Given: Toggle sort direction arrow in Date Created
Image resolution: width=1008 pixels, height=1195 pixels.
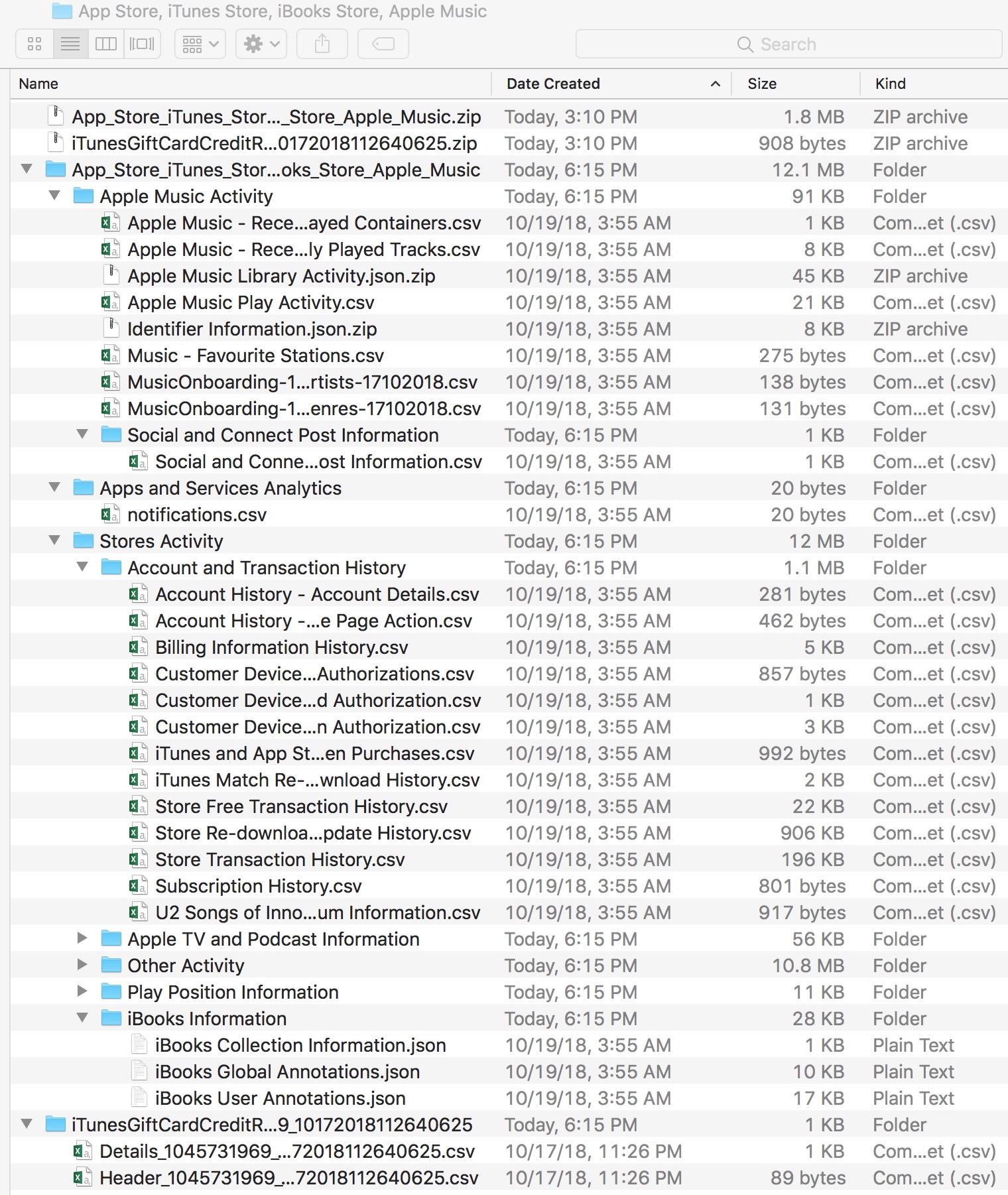Looking at the screenshot, I should (716, 84).
